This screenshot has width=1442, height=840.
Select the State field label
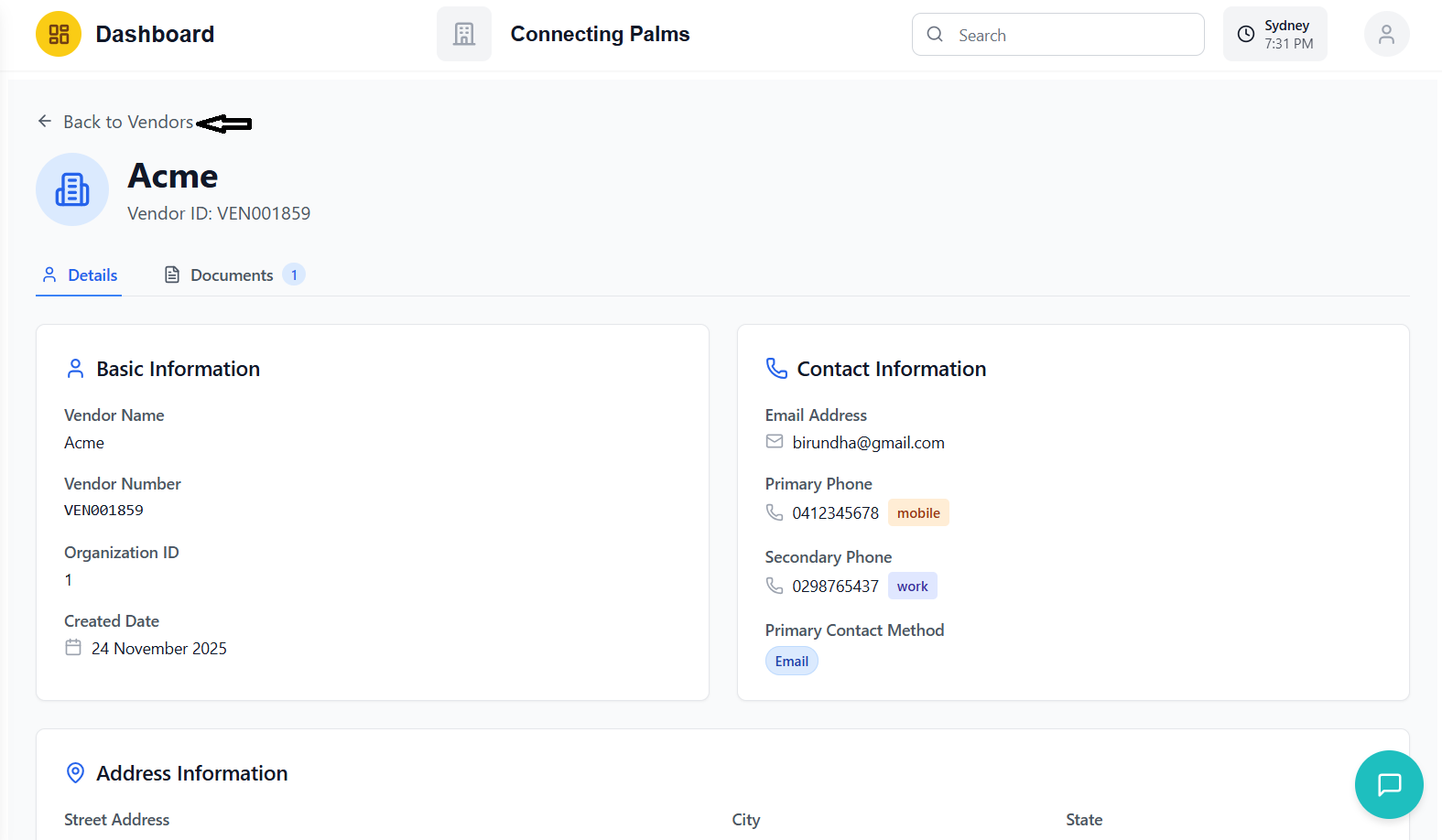coord(1084,820)
